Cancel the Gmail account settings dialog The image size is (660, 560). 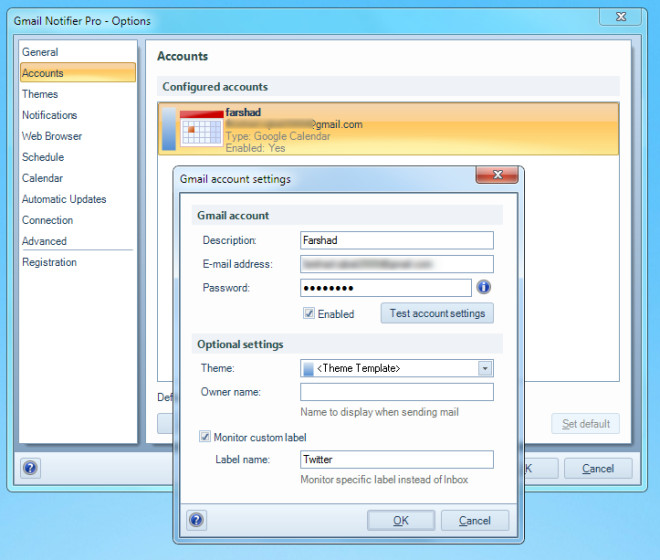[x=475, y=521]
